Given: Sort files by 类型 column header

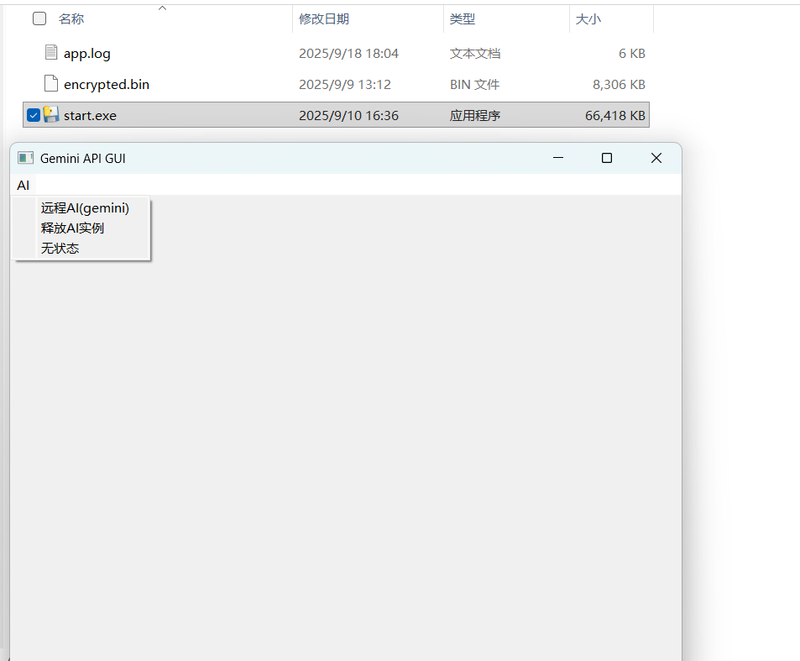Looking at the screenshot, I should (x=462, y=19).
